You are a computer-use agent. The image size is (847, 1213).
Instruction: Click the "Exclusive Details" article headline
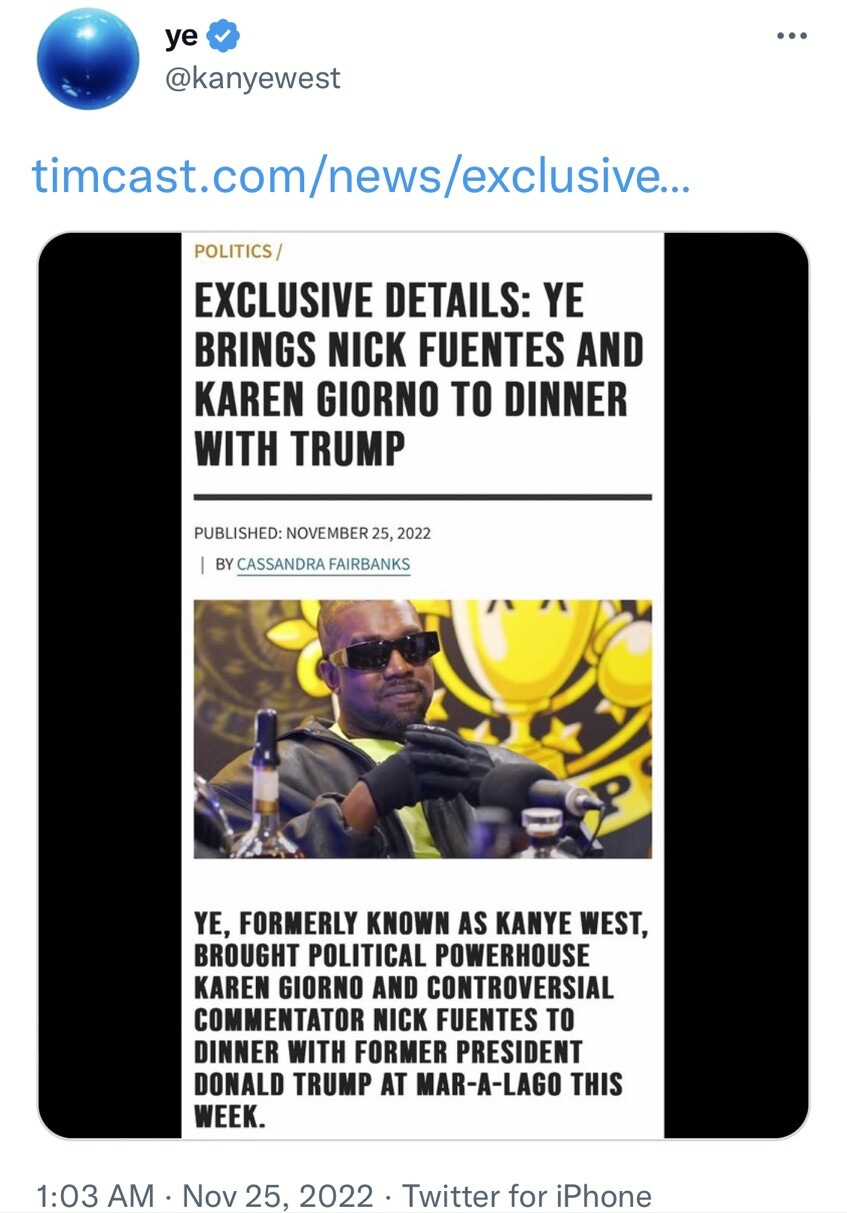[x=418, y=375]
